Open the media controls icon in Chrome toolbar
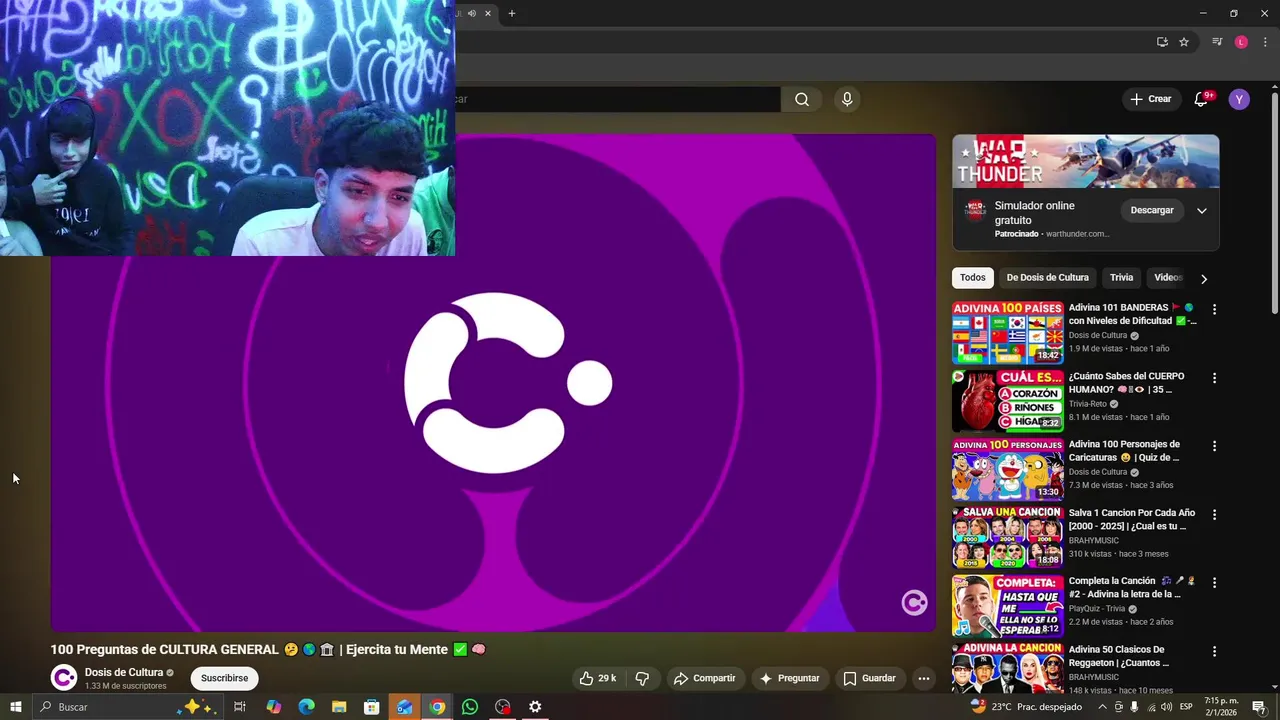This screenshot has width=1280, height=720. click(1217, 42)
